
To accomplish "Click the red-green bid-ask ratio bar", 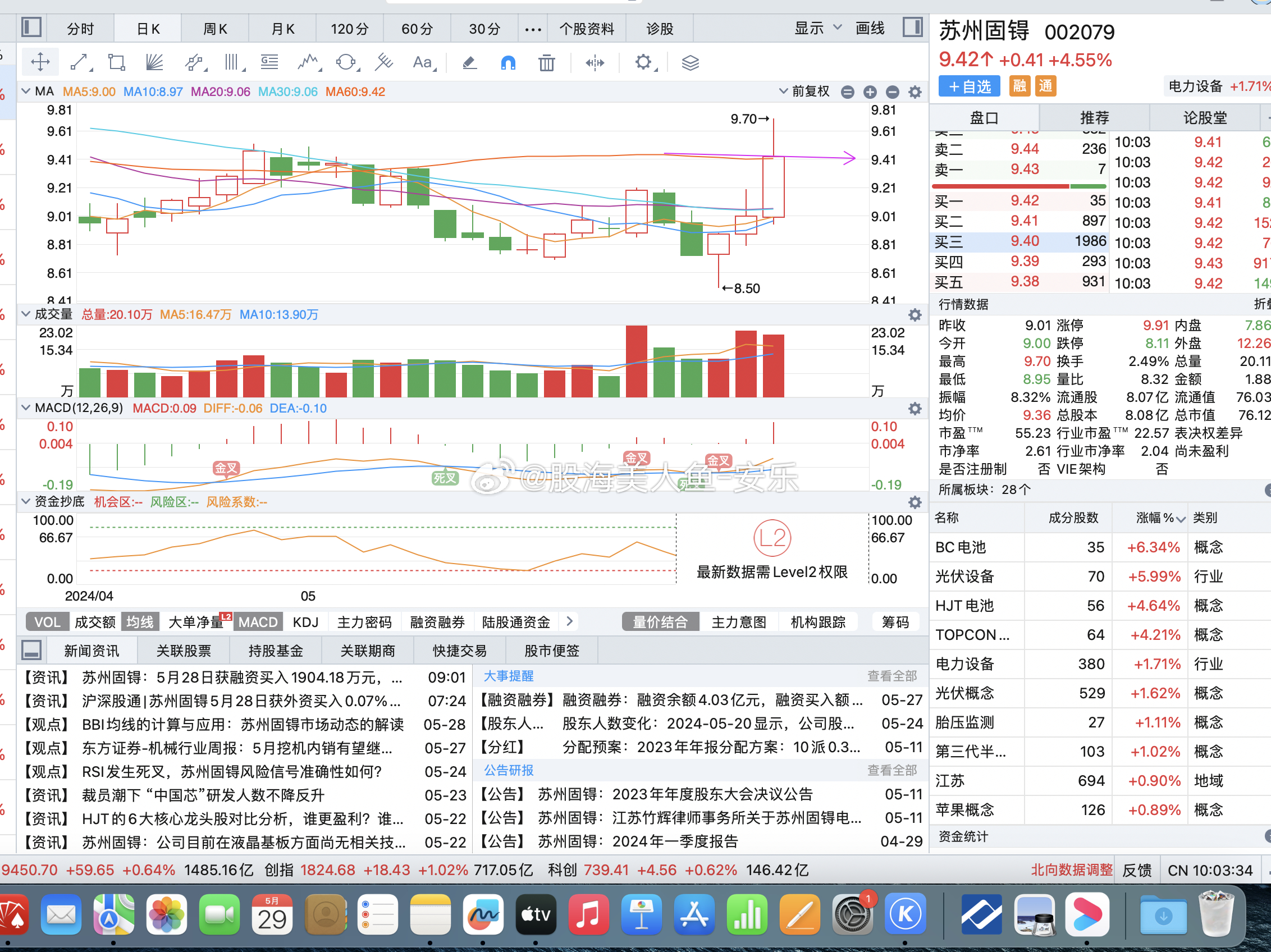I will tap(1018, 186).
